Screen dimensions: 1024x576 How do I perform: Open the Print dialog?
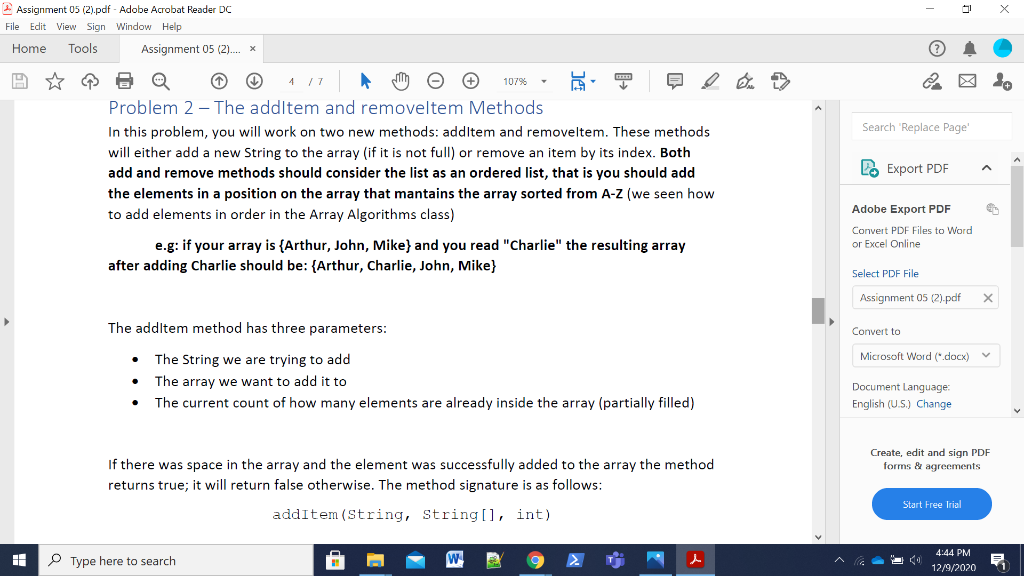click(x=124, y=81)
